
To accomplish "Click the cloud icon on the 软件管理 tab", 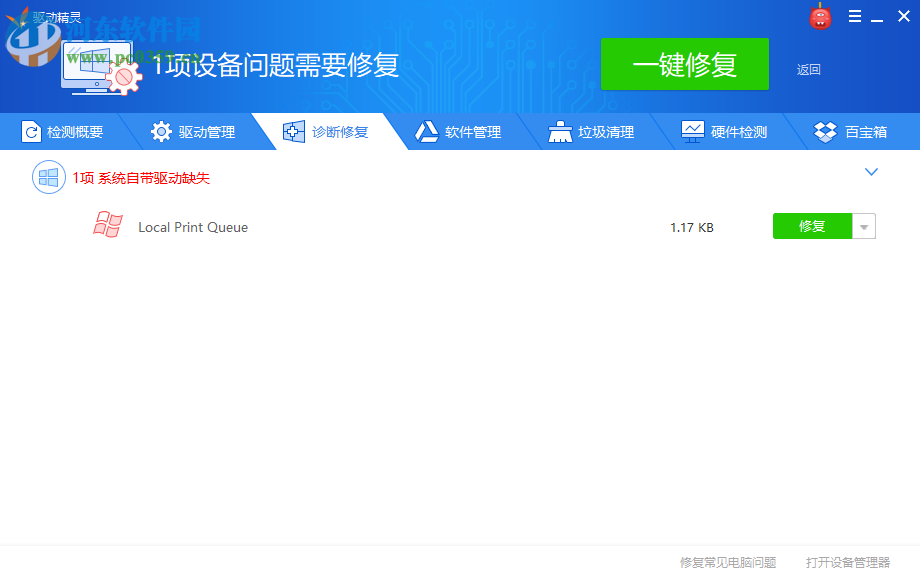I will click(426, 131).
